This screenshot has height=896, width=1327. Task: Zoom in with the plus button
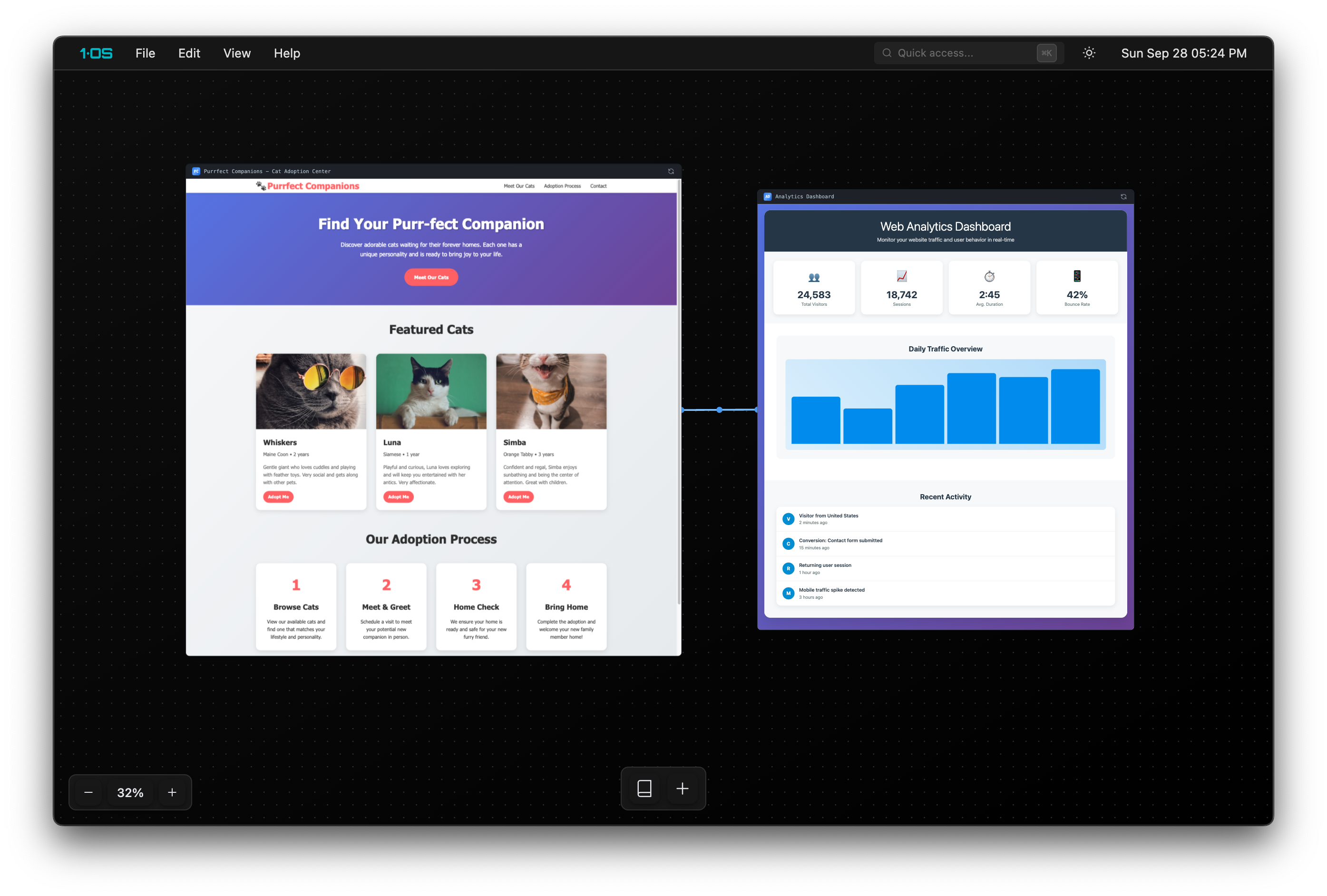172,793
